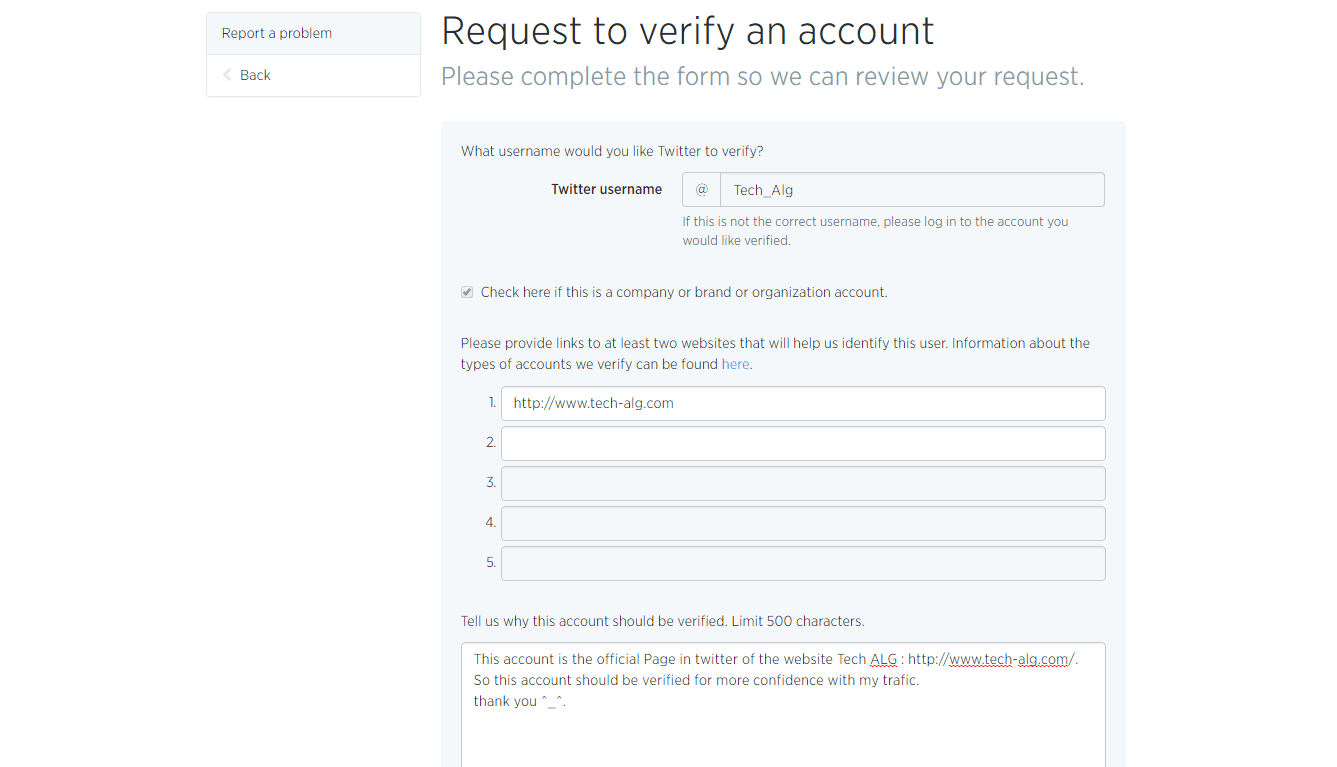Toggle the company or brand account checkbox
The width and height of the screenshot is (1337, 767).
467,292
